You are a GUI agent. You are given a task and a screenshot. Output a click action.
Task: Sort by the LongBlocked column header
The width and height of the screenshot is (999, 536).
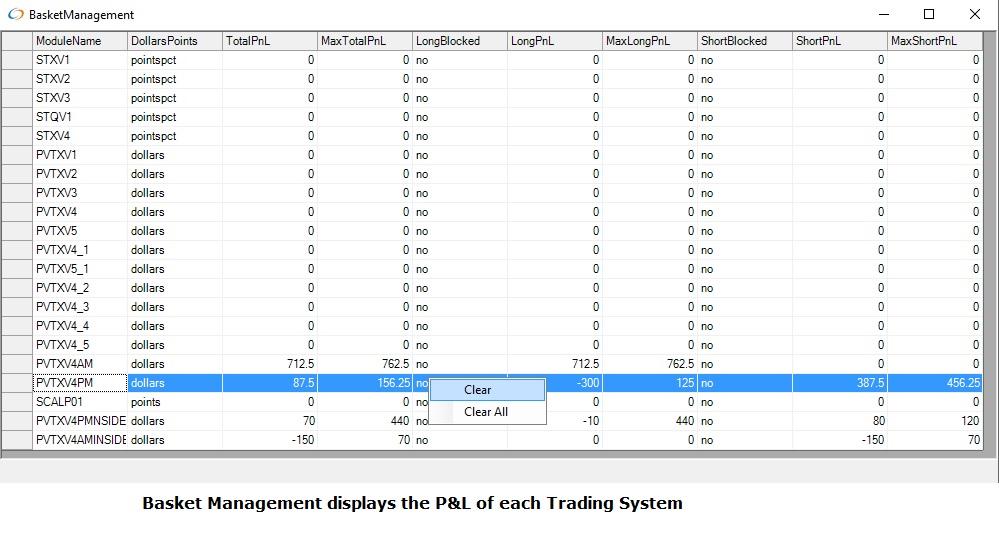[459, 41]
